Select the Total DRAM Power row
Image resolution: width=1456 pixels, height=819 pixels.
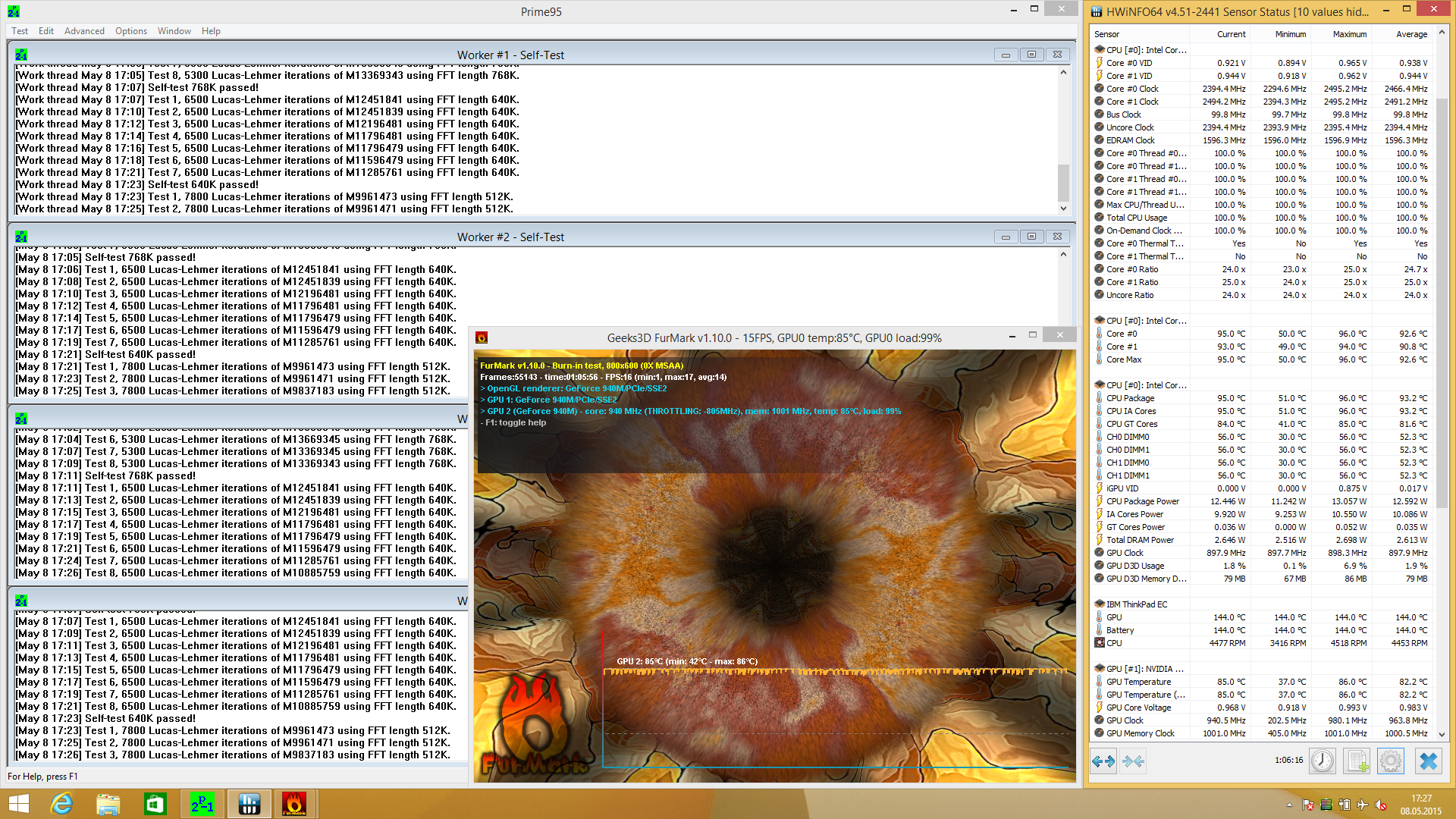[x=1263, y=540]
